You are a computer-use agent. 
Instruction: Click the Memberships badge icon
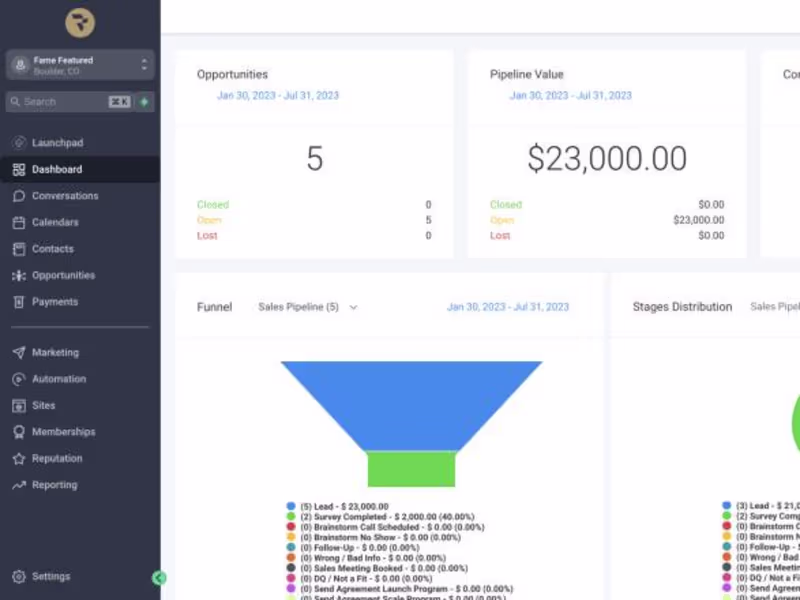[x=19, y=432]
